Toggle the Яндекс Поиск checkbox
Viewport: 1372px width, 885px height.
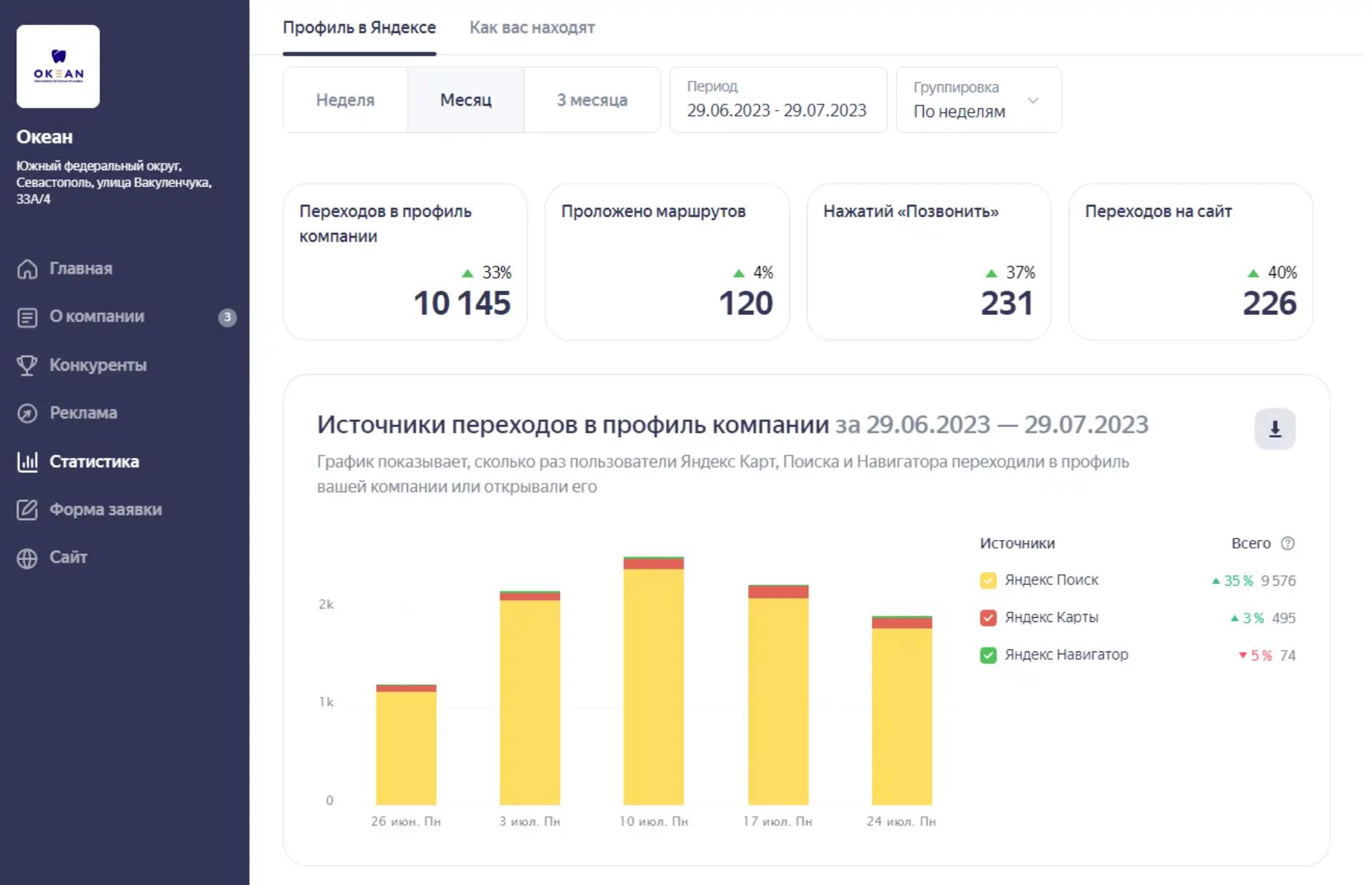point(988,580)
